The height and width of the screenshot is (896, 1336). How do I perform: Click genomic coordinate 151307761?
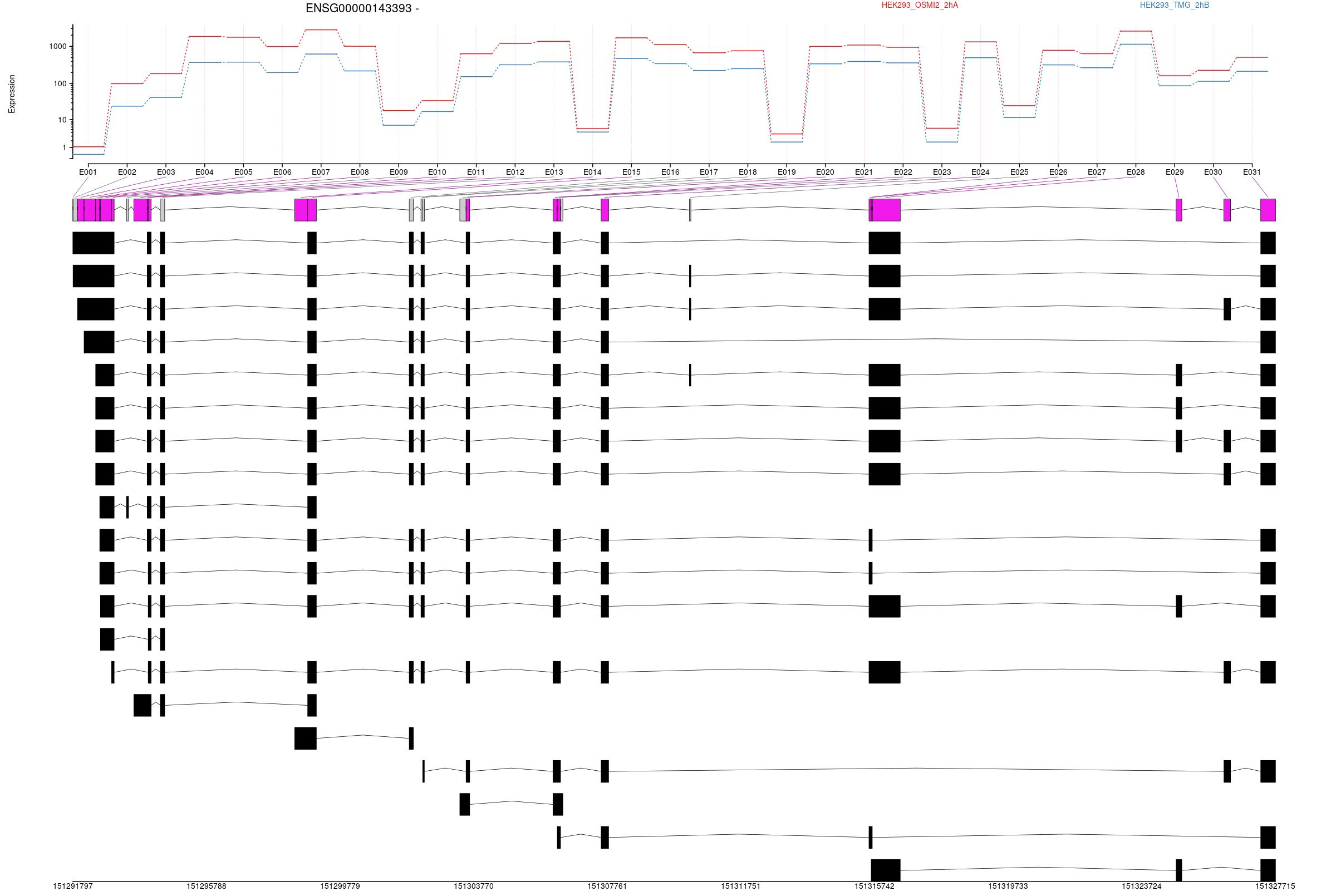click(x=607, y=887)
